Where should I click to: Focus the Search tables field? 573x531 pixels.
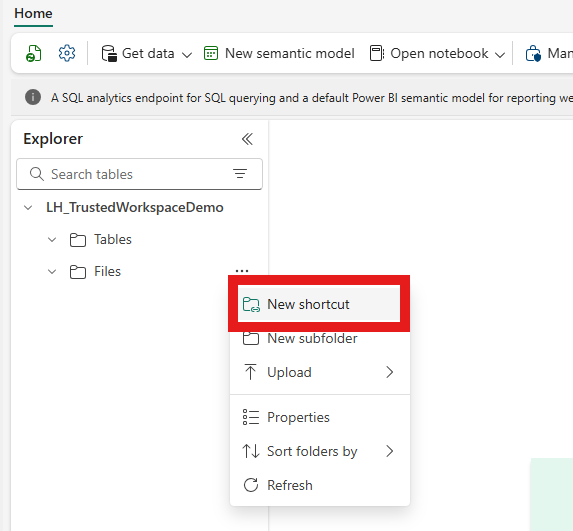(139, 174)
